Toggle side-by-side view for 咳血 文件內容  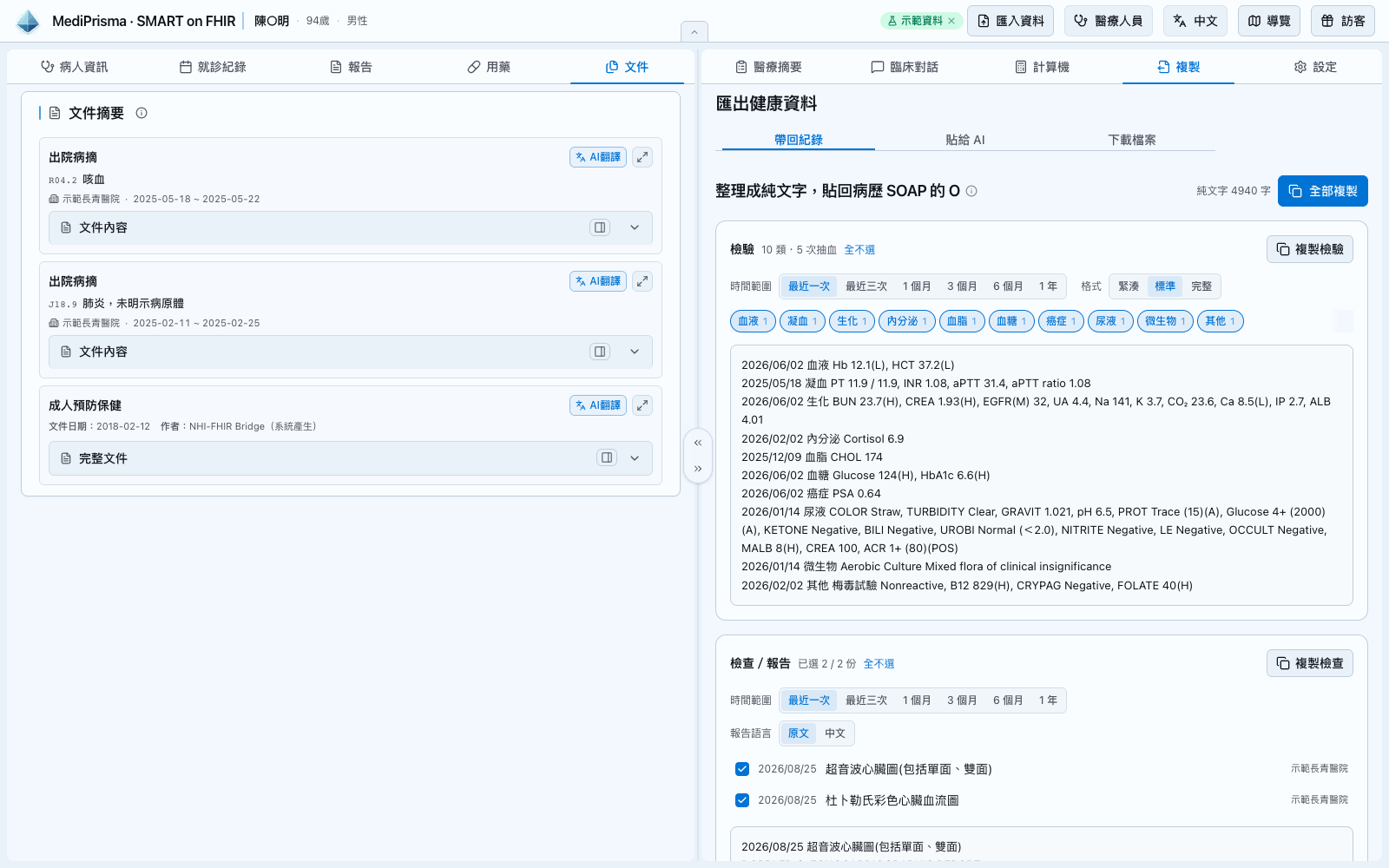[x=600, y=227]
